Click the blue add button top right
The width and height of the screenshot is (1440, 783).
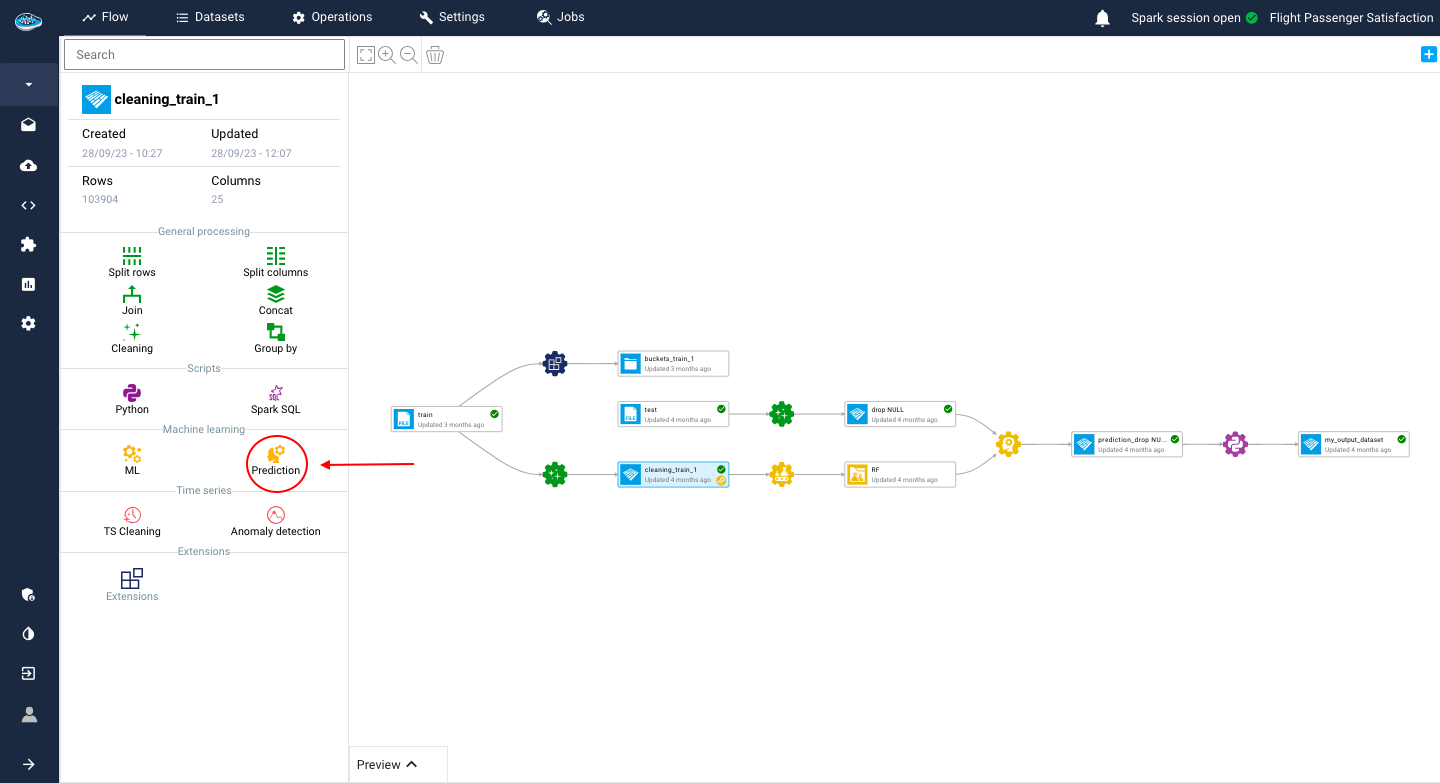[x=1428, y=55]
